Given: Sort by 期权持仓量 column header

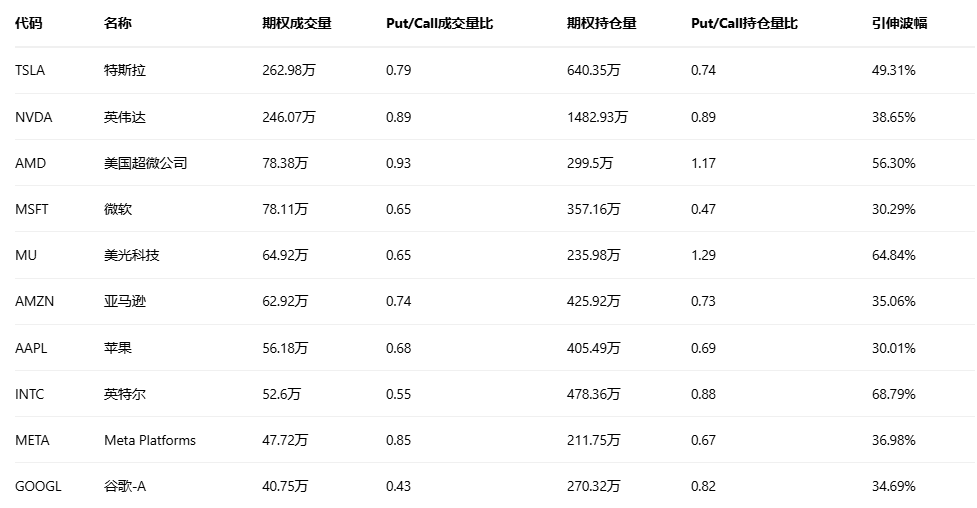Looking at the screenshot, I should pos(601,23).
